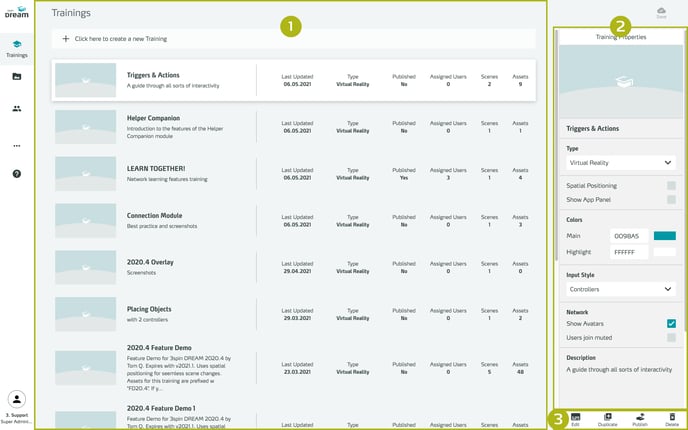Click the Edit training icon
688x430 pixels.
pos(576,419)
